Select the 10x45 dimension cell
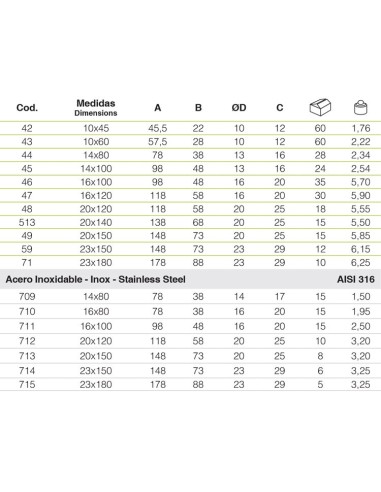This screenshot has height=492, width=381. (96, 128)
